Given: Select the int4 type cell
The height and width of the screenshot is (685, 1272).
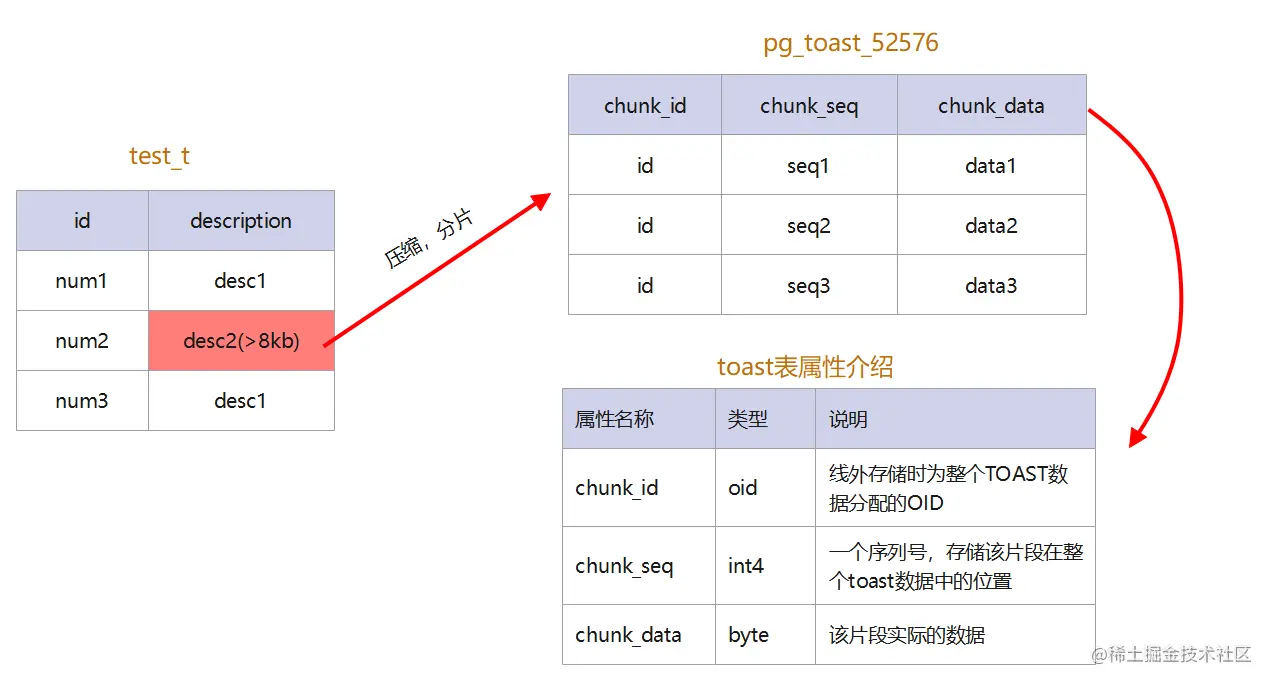Looking at the screenshot, I should pyautogui.click(x=765, y=566).
